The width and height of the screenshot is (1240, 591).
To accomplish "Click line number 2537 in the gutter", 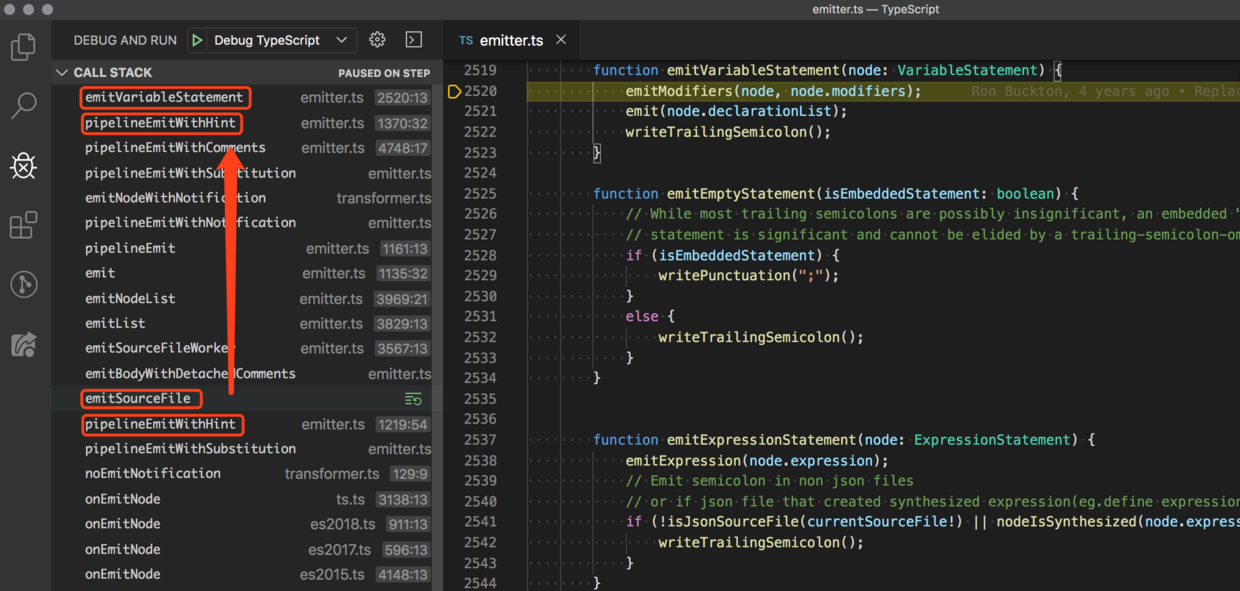I will (480, 440).
